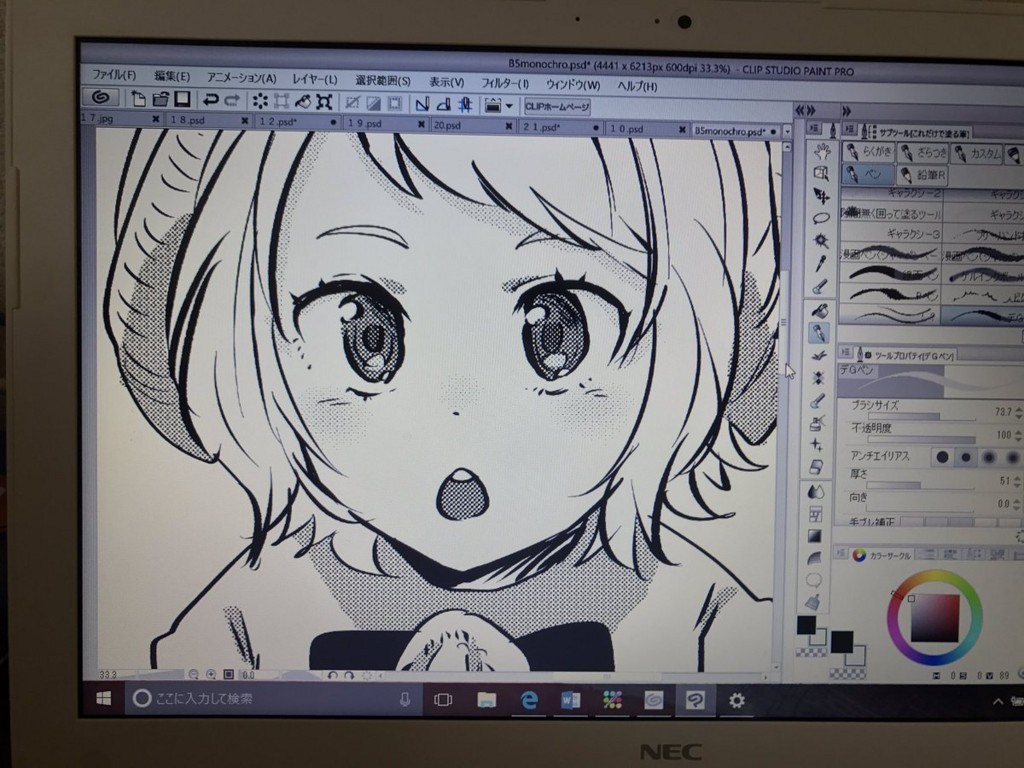Image resolution: width=1024 pixels, height=768 pixels.
Task: Select the Balloon tool
Action: 814,580
